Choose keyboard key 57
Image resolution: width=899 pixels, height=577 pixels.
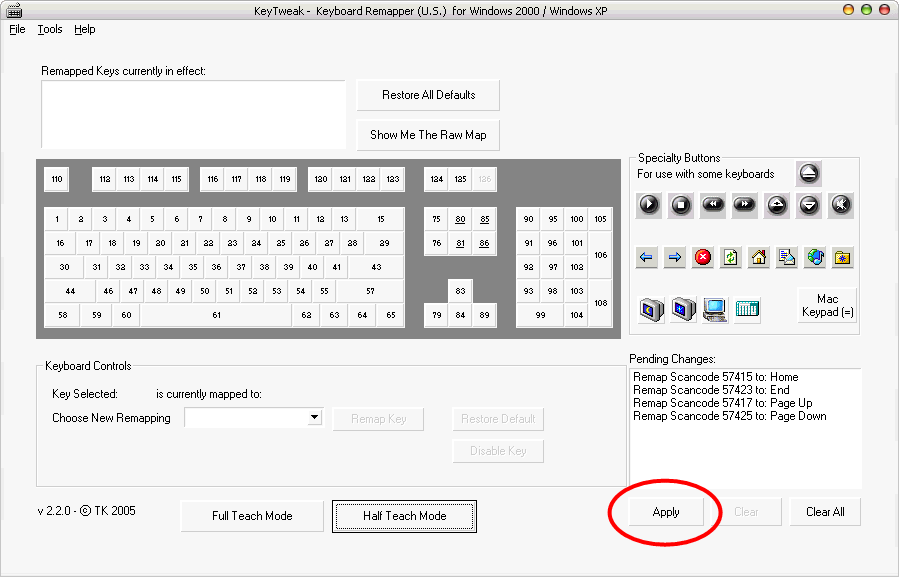[370, 291]
